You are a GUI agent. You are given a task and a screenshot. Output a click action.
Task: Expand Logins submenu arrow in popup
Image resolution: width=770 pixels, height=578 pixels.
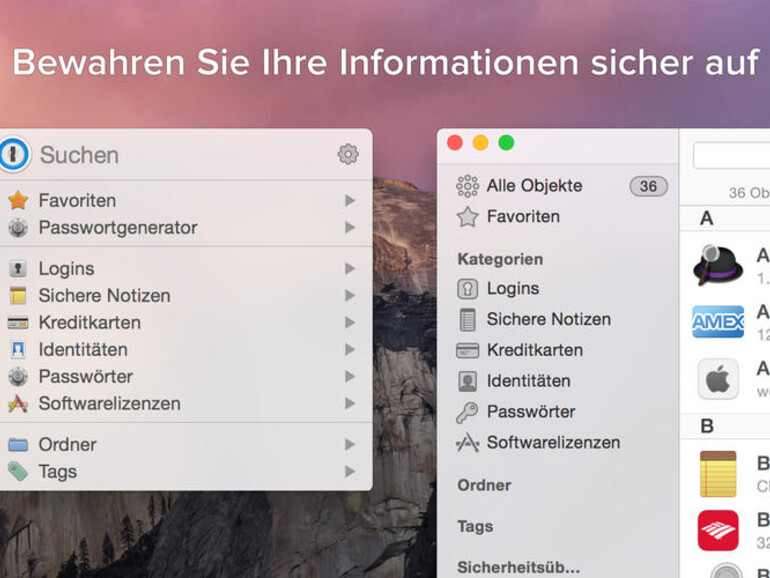coord(350,269)
